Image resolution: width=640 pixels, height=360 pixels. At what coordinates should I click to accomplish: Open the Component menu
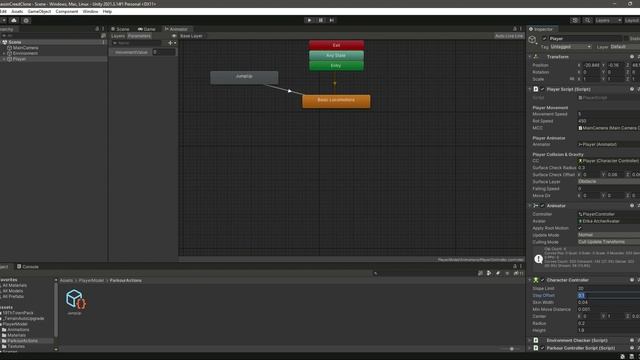coord(67,11)
